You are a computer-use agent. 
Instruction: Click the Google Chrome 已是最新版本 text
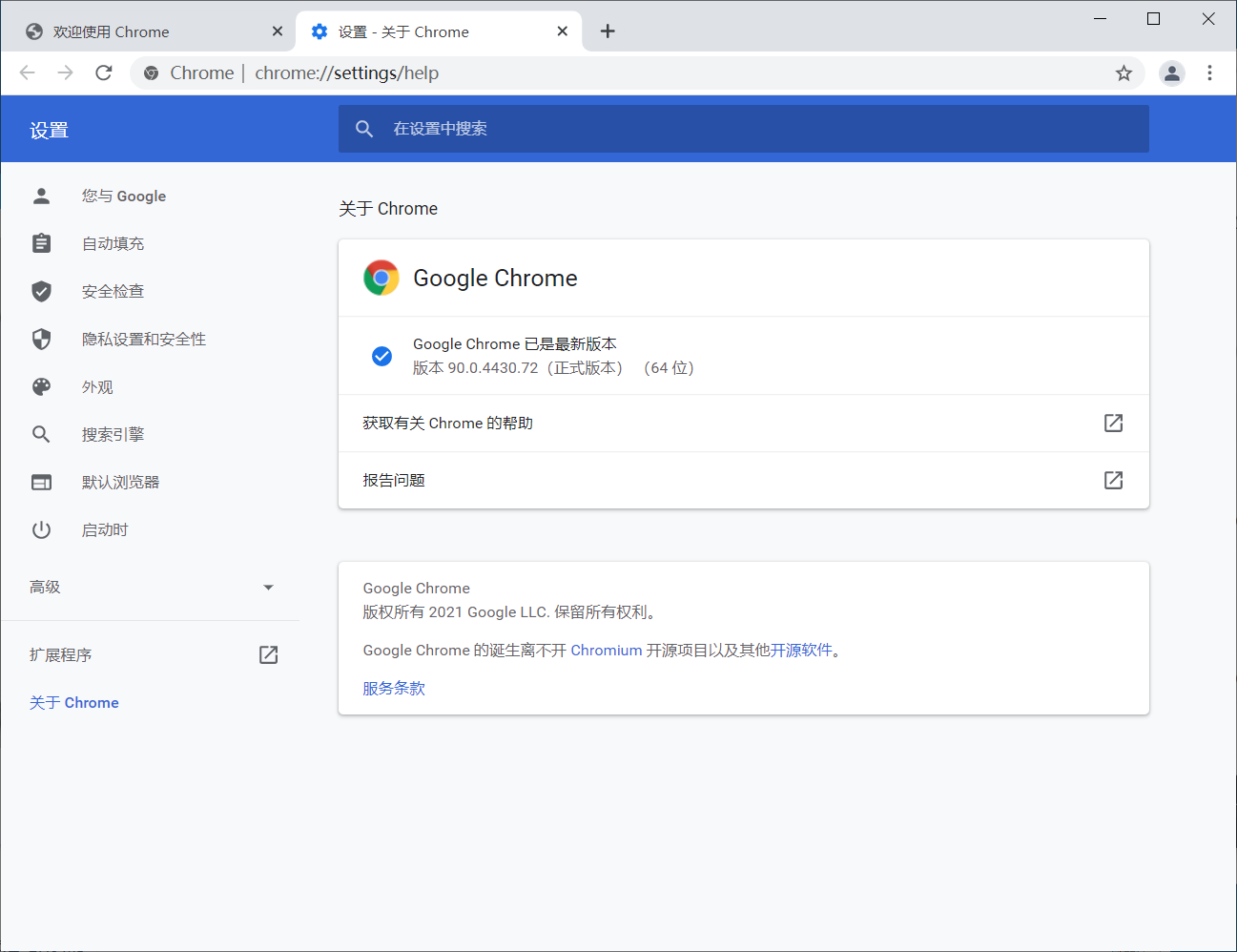tap(515, 343)
